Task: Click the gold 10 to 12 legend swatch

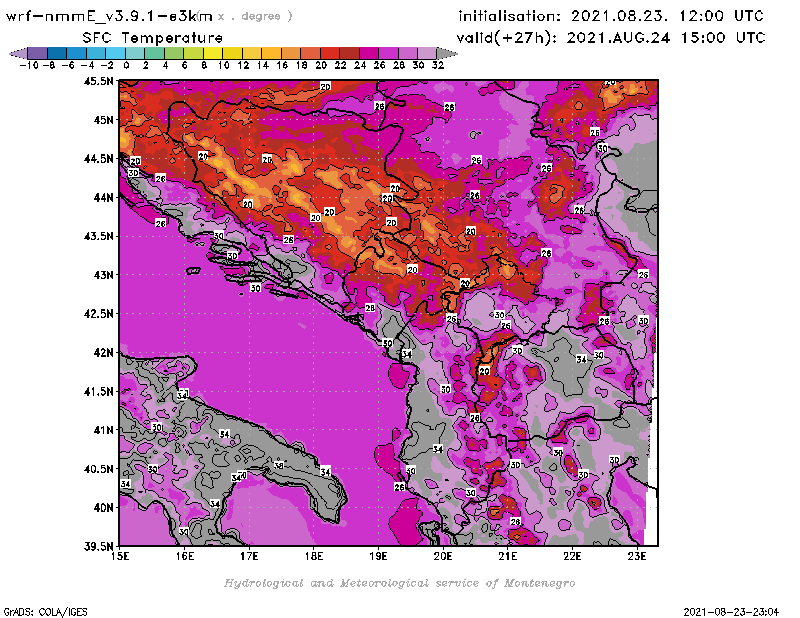Action: coord(232,53)
